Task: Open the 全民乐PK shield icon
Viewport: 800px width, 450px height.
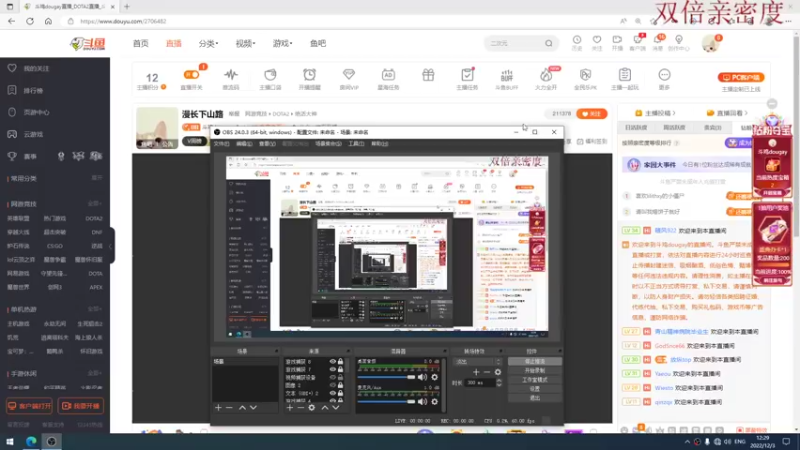Action: point(585,74)
